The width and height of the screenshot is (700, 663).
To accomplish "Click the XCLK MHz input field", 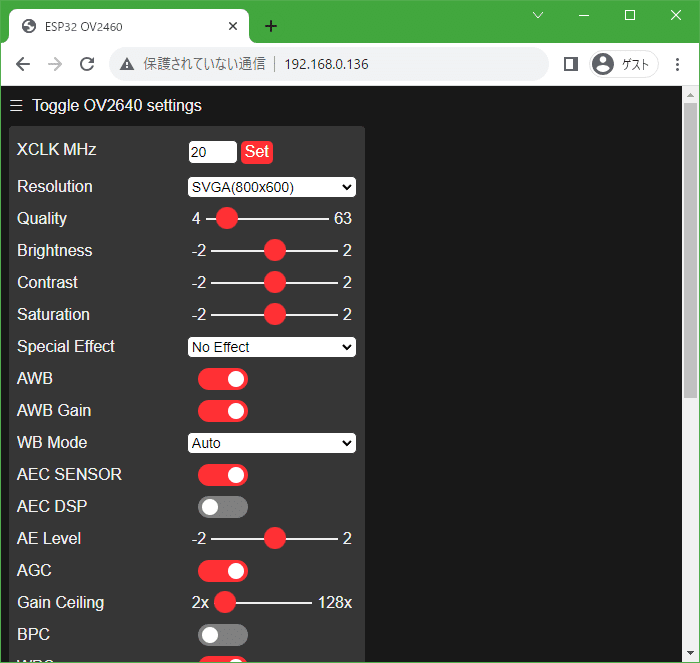I will [x=212, y=152].
